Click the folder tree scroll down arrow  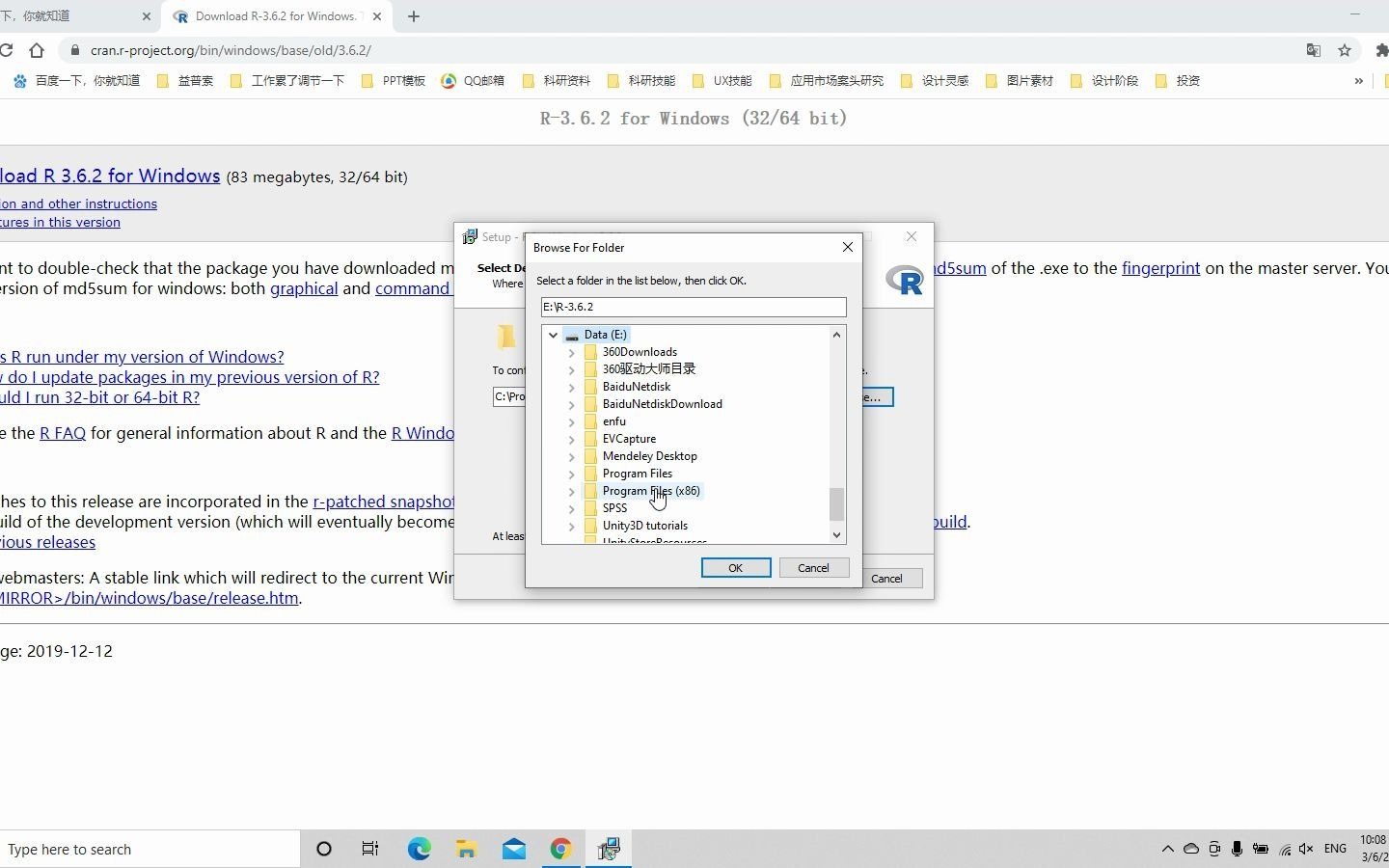click(836, 535)
